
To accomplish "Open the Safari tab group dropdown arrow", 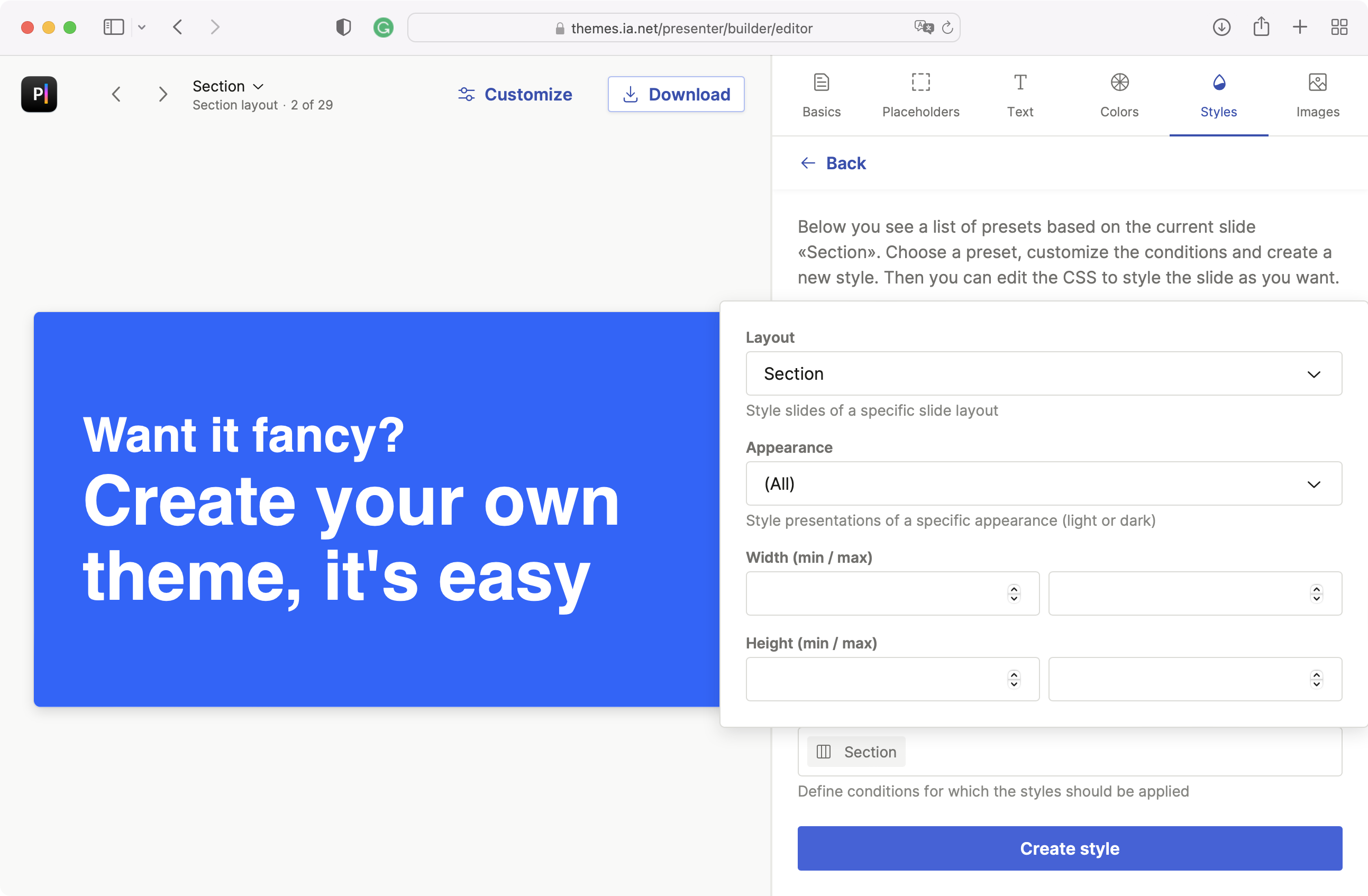I will click(x=142, y=27).
